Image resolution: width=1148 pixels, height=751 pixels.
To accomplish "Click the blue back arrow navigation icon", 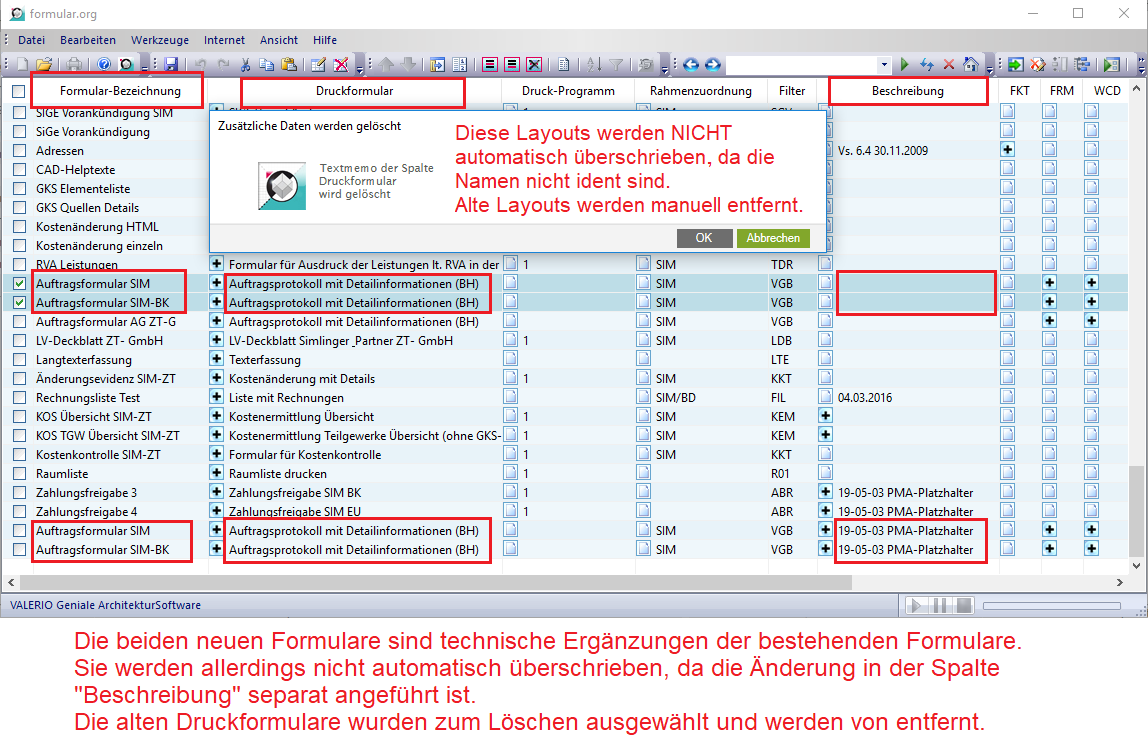I will pyautogui.click(x=690, y=65).
